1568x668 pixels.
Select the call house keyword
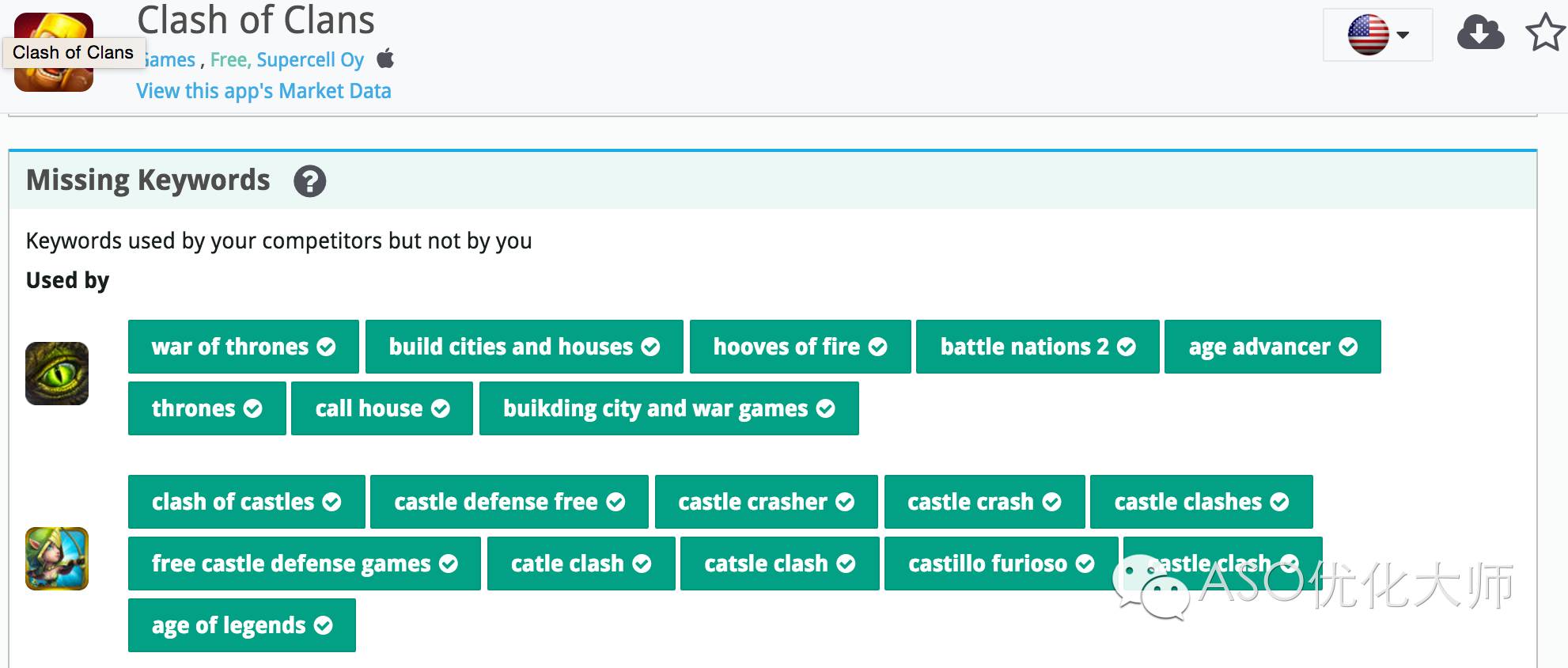click(x=382, y=408)
